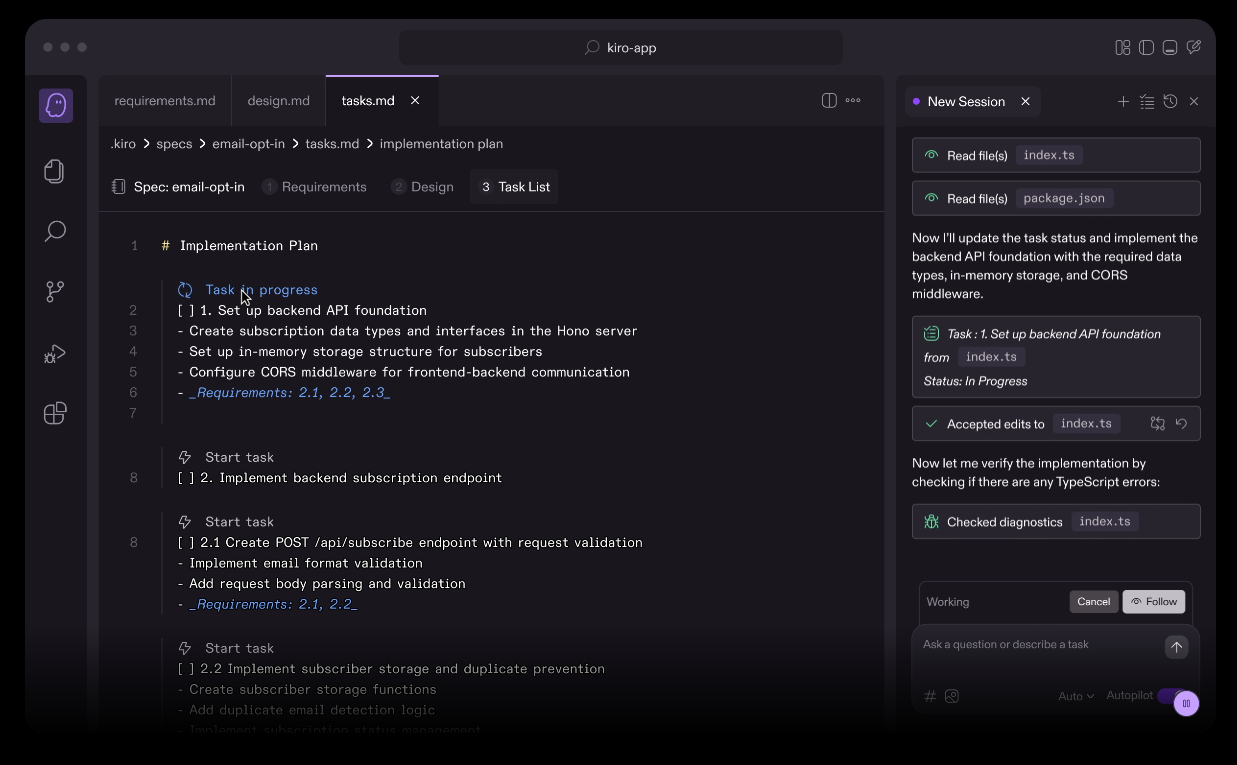Image resolution: width=1237 pixels, height=765 pixels.
Task: Click eye icon on Read file(s) package.json
Action: [x=931, y=198]
